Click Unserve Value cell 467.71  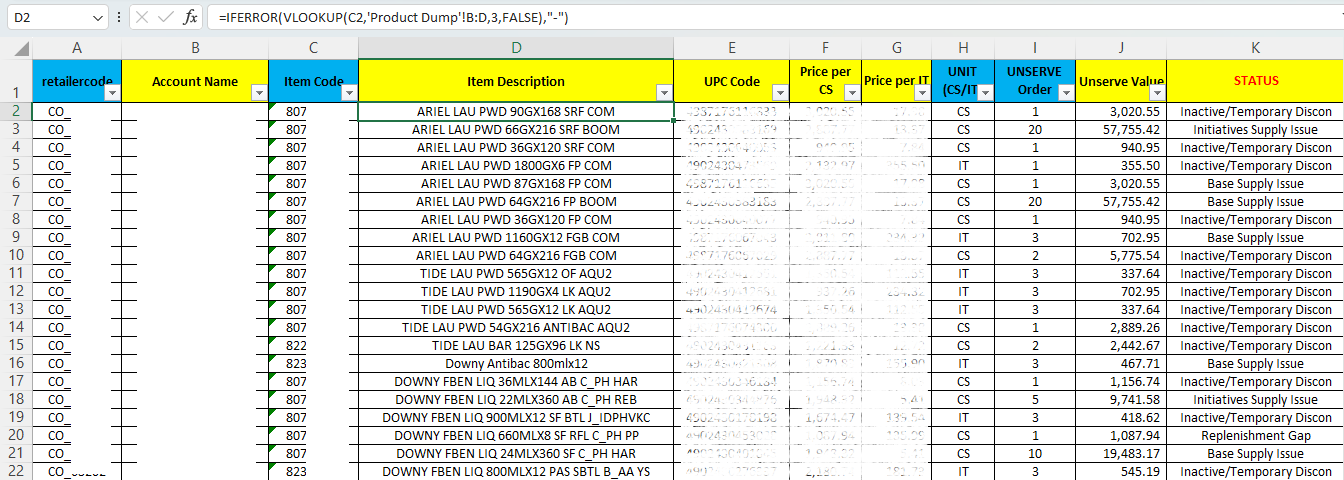coord(1121,363)
